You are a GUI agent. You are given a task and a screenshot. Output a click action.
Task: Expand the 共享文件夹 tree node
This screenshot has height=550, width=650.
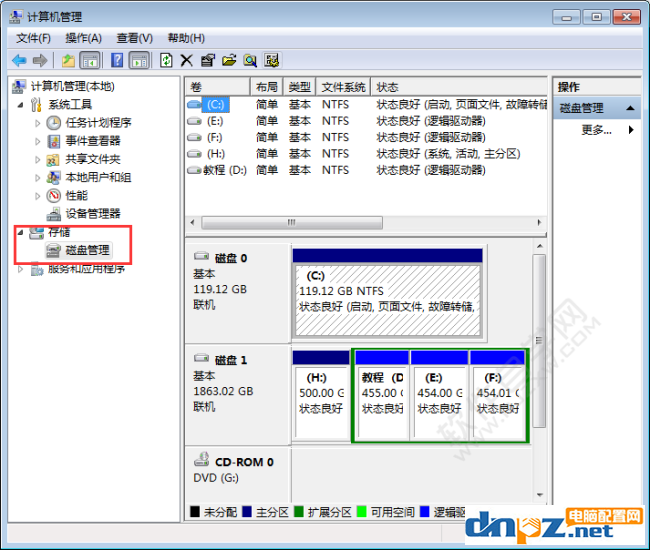click(37, 160)
